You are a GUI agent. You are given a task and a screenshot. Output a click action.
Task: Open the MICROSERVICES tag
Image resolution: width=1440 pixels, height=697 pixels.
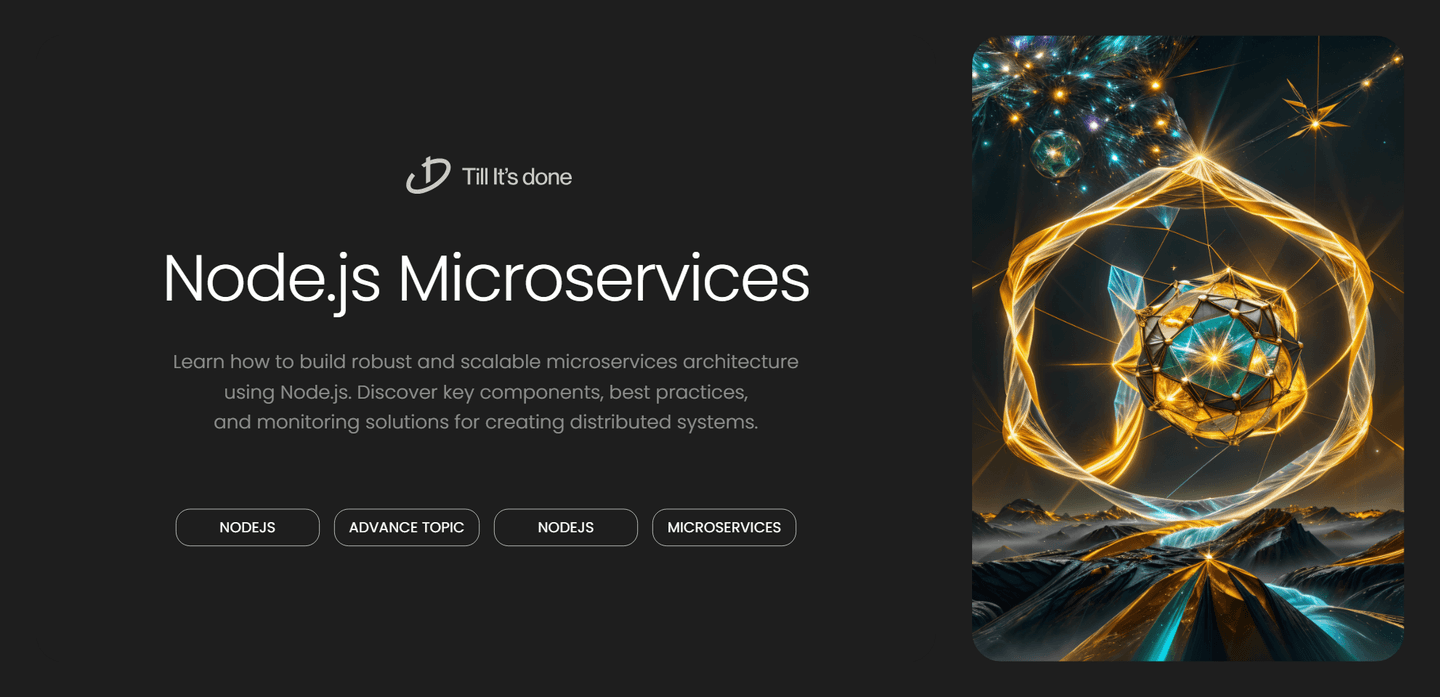click(723, 527)
